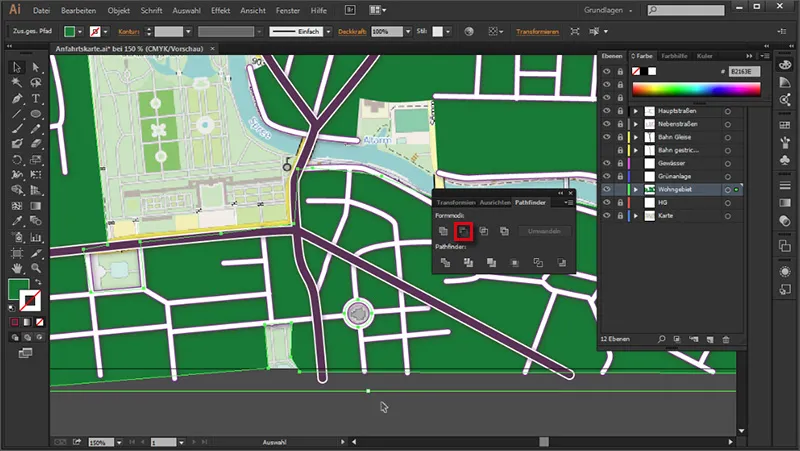Expand the Nebenstraßen layer

click(x=636, y=124)
